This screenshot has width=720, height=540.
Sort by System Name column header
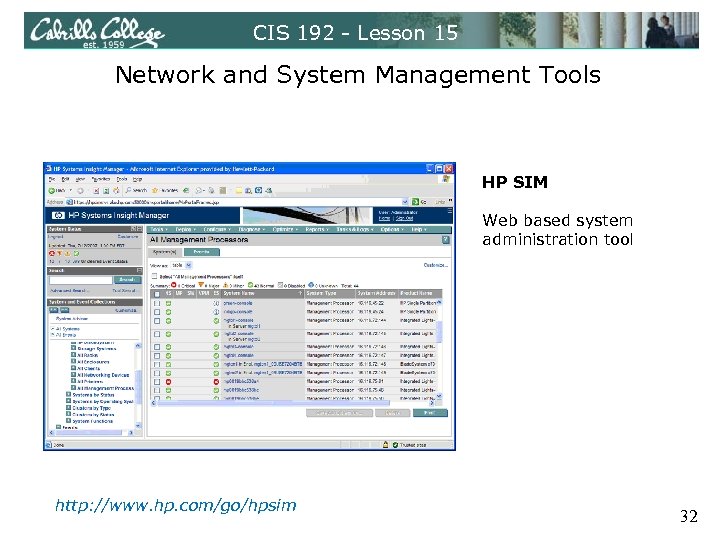(x=262, y=293)
